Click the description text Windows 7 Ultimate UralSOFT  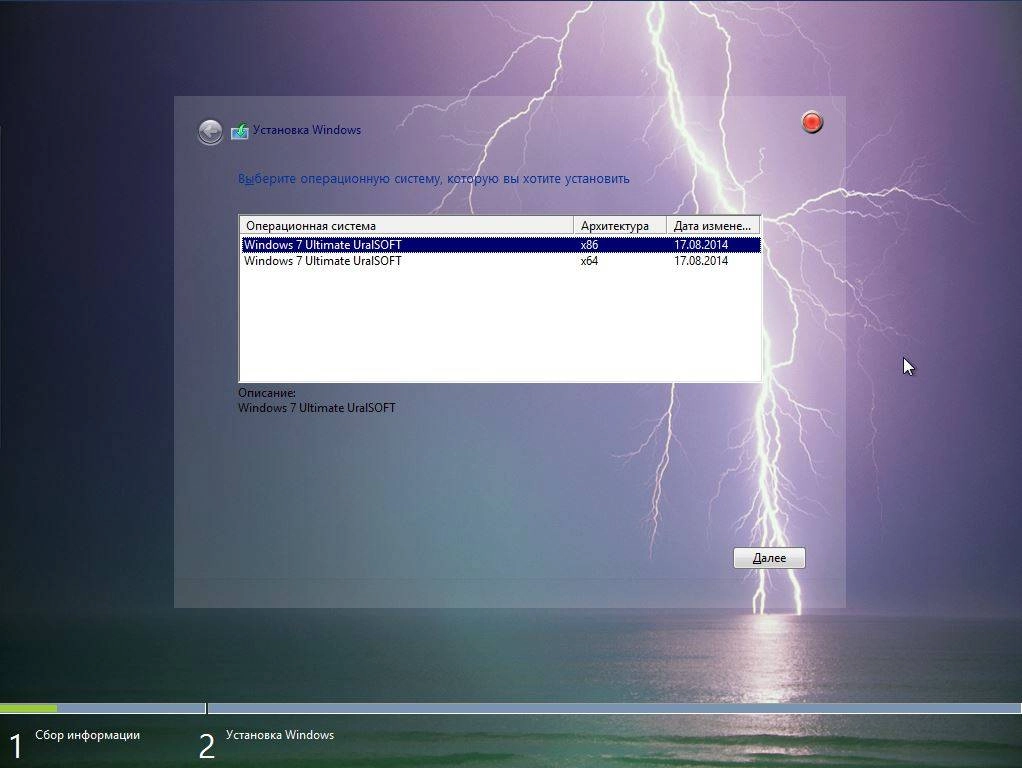(317, 408)
